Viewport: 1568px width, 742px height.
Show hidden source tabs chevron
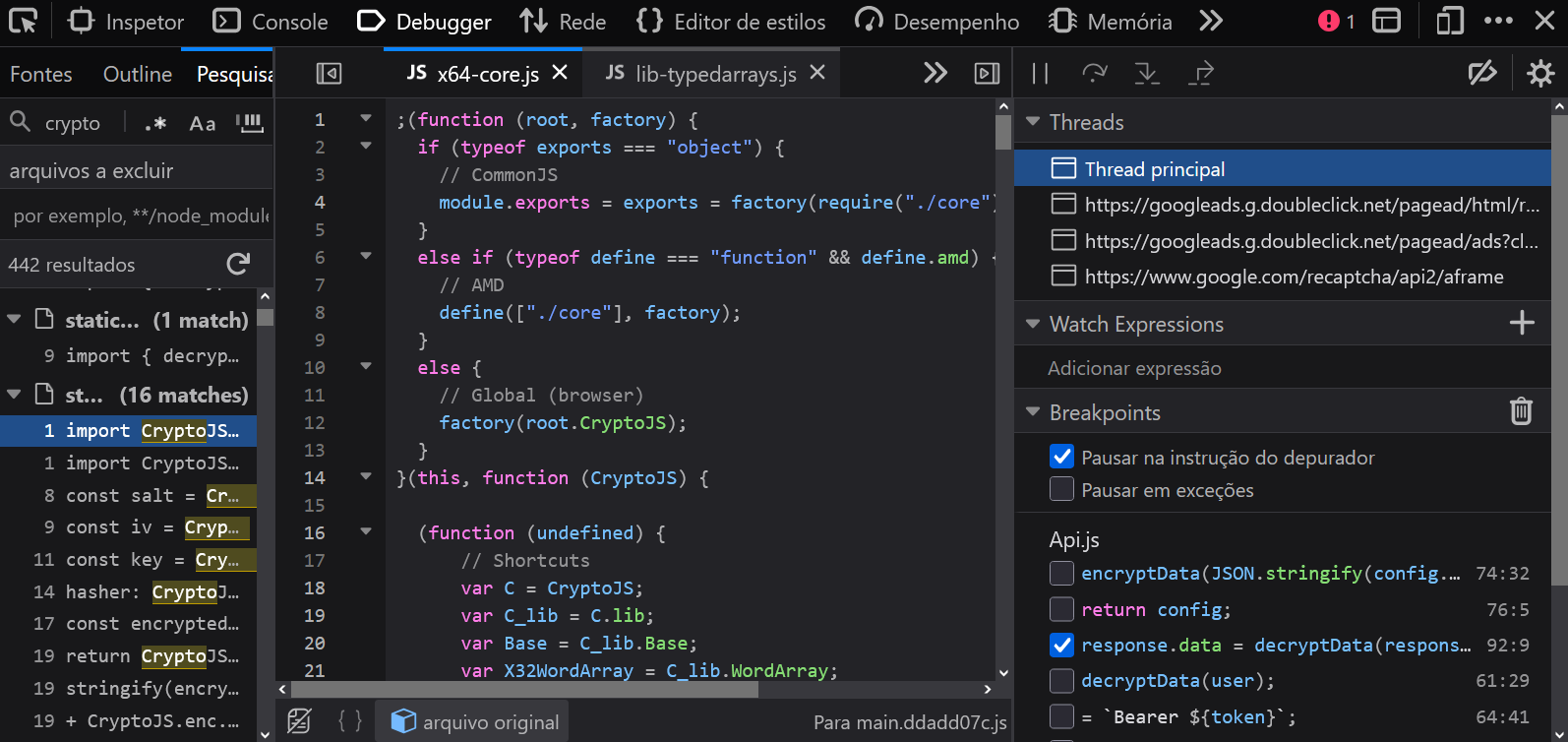(x=935, y=73)
